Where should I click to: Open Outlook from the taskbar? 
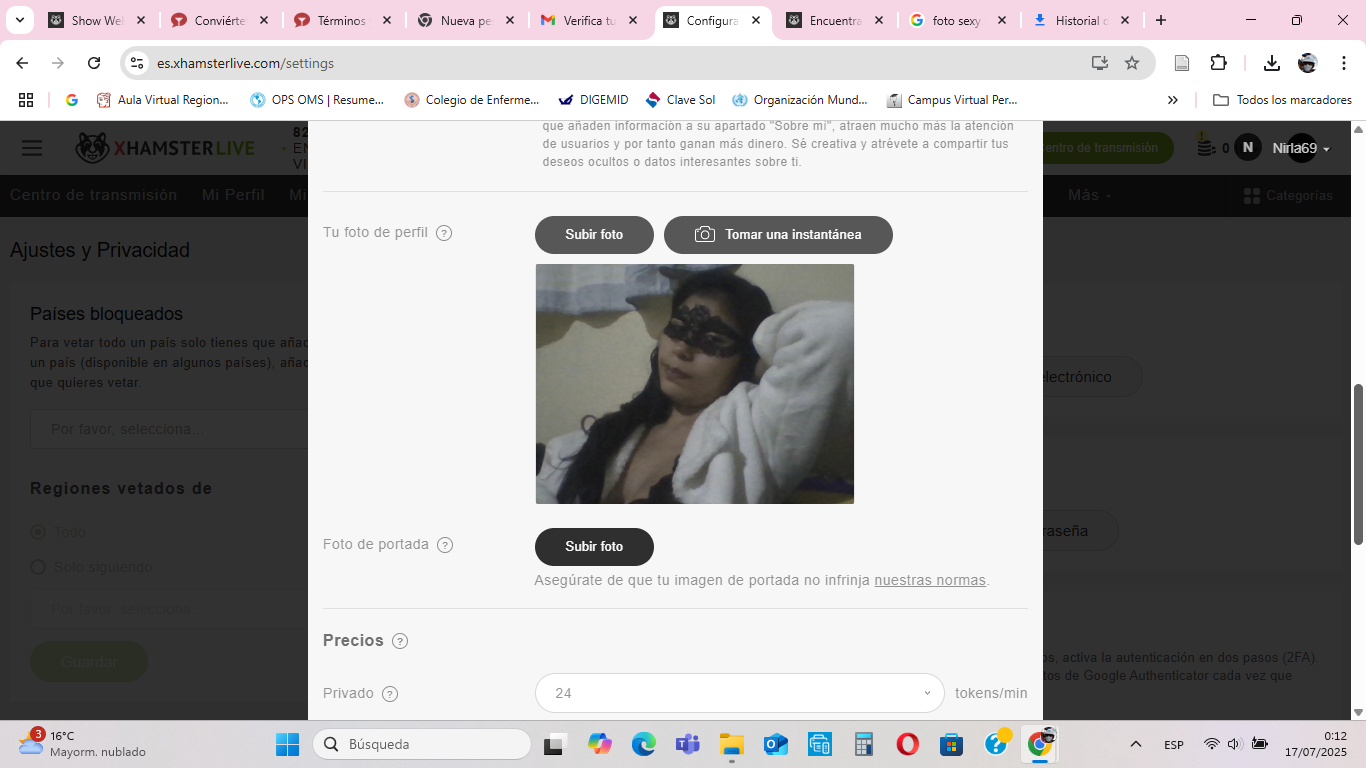(776, 744)
